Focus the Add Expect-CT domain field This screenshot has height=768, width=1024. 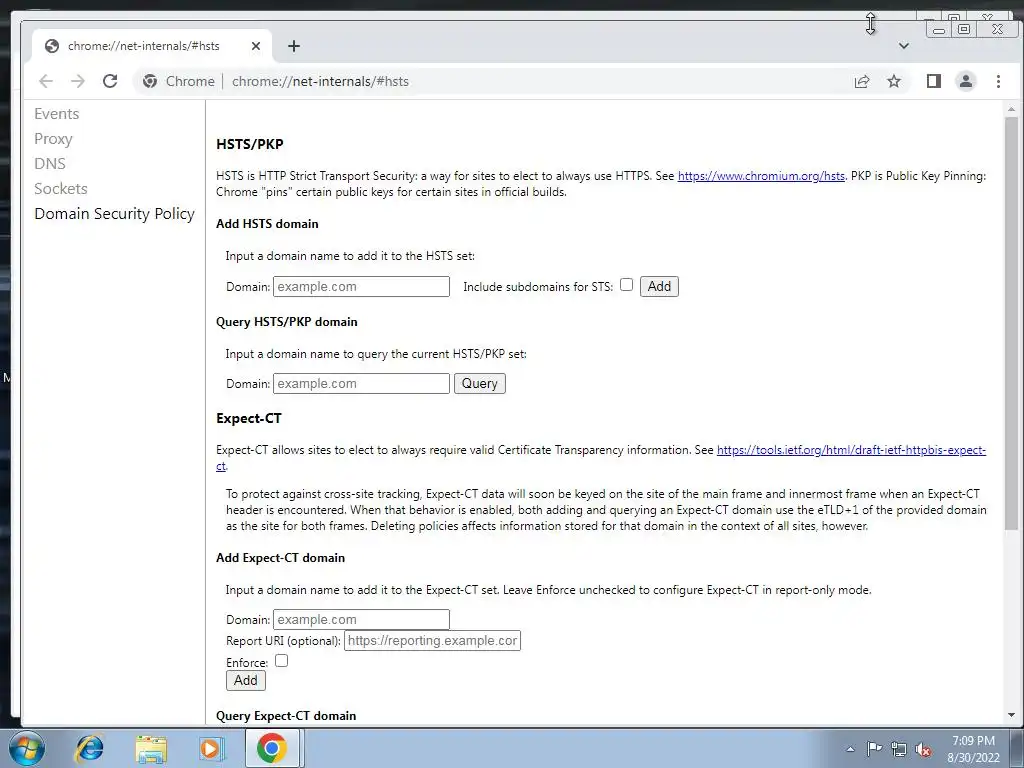coord(361,619)
